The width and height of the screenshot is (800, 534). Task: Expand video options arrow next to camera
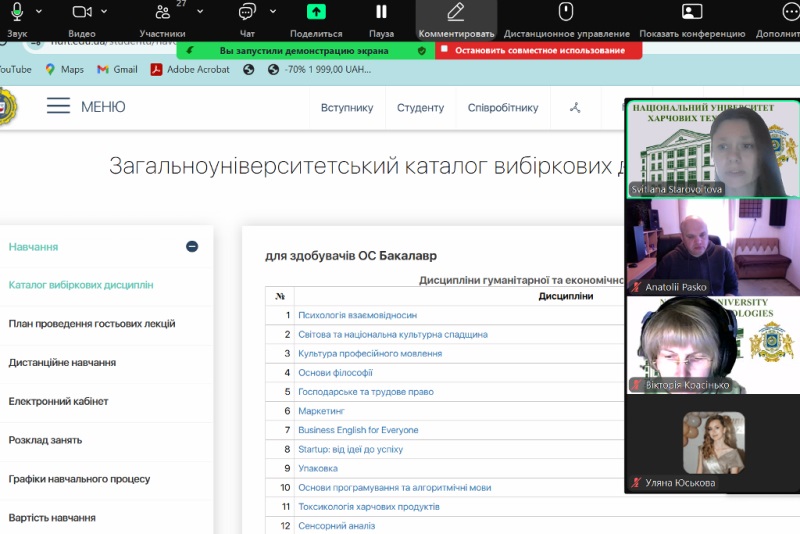106,12
